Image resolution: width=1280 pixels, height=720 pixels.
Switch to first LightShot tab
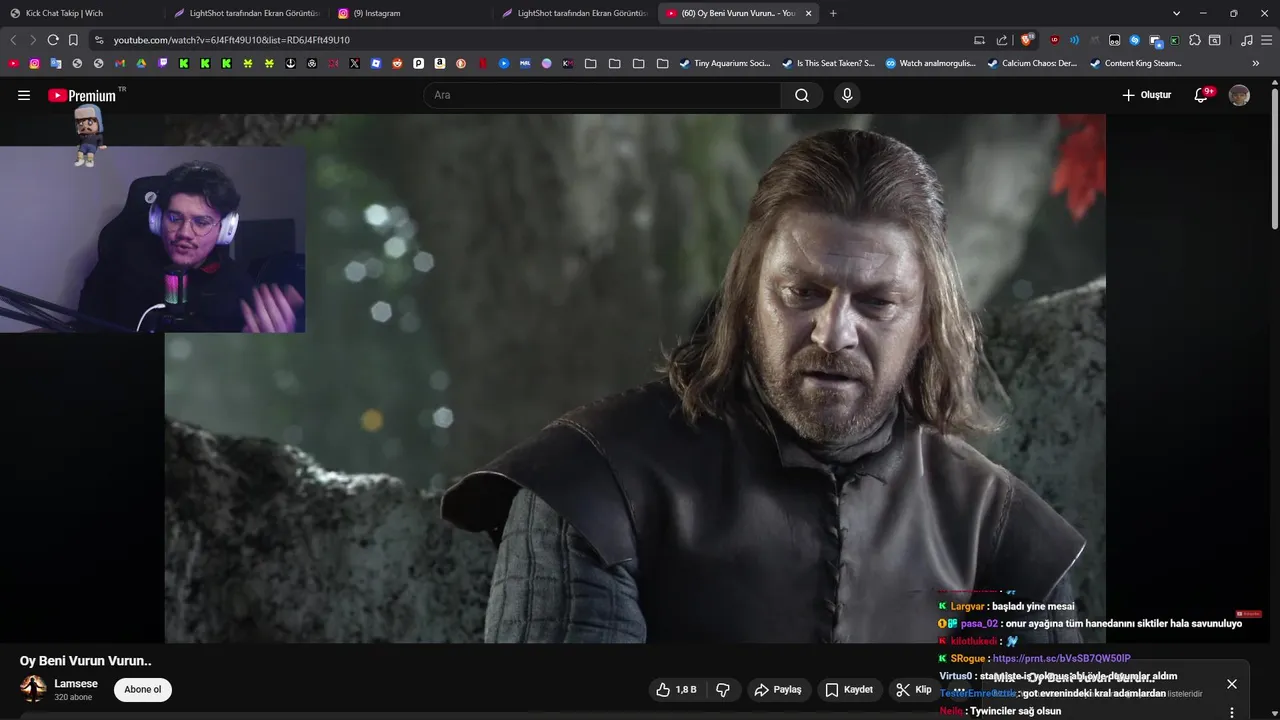point(246,13)
